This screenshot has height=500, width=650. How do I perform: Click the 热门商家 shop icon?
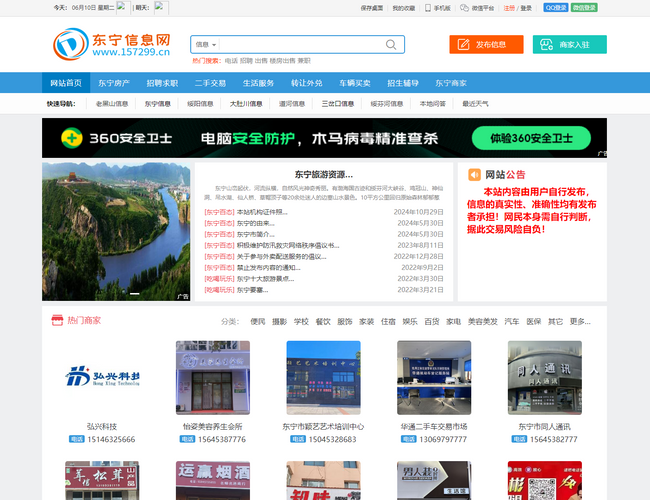point(57,320)
